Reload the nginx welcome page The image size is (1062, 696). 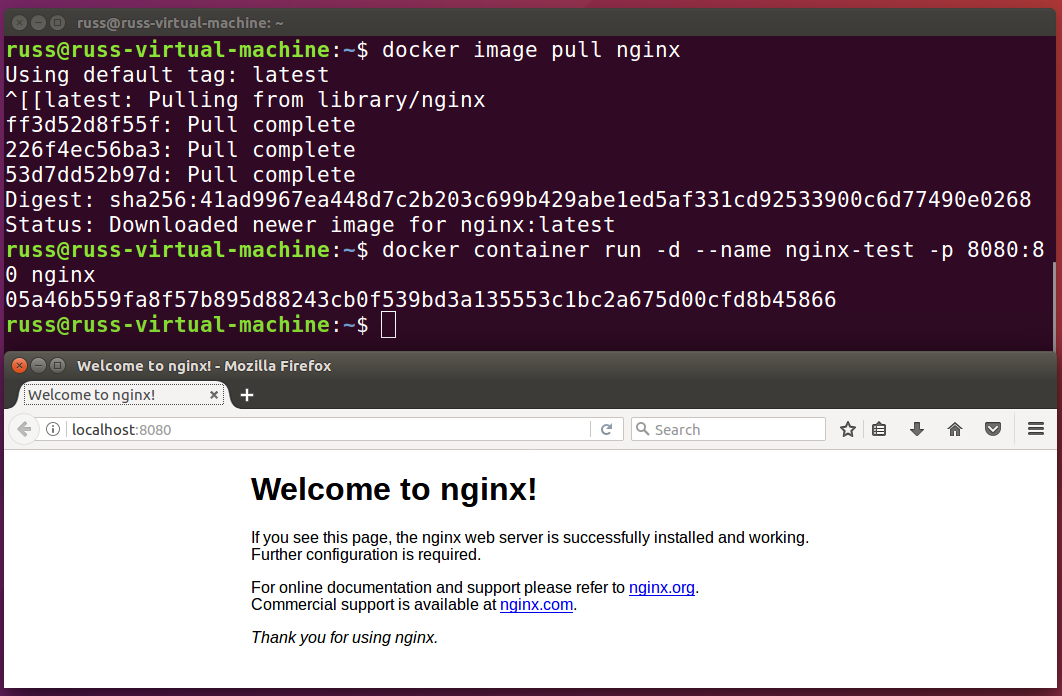coord(607,428)
